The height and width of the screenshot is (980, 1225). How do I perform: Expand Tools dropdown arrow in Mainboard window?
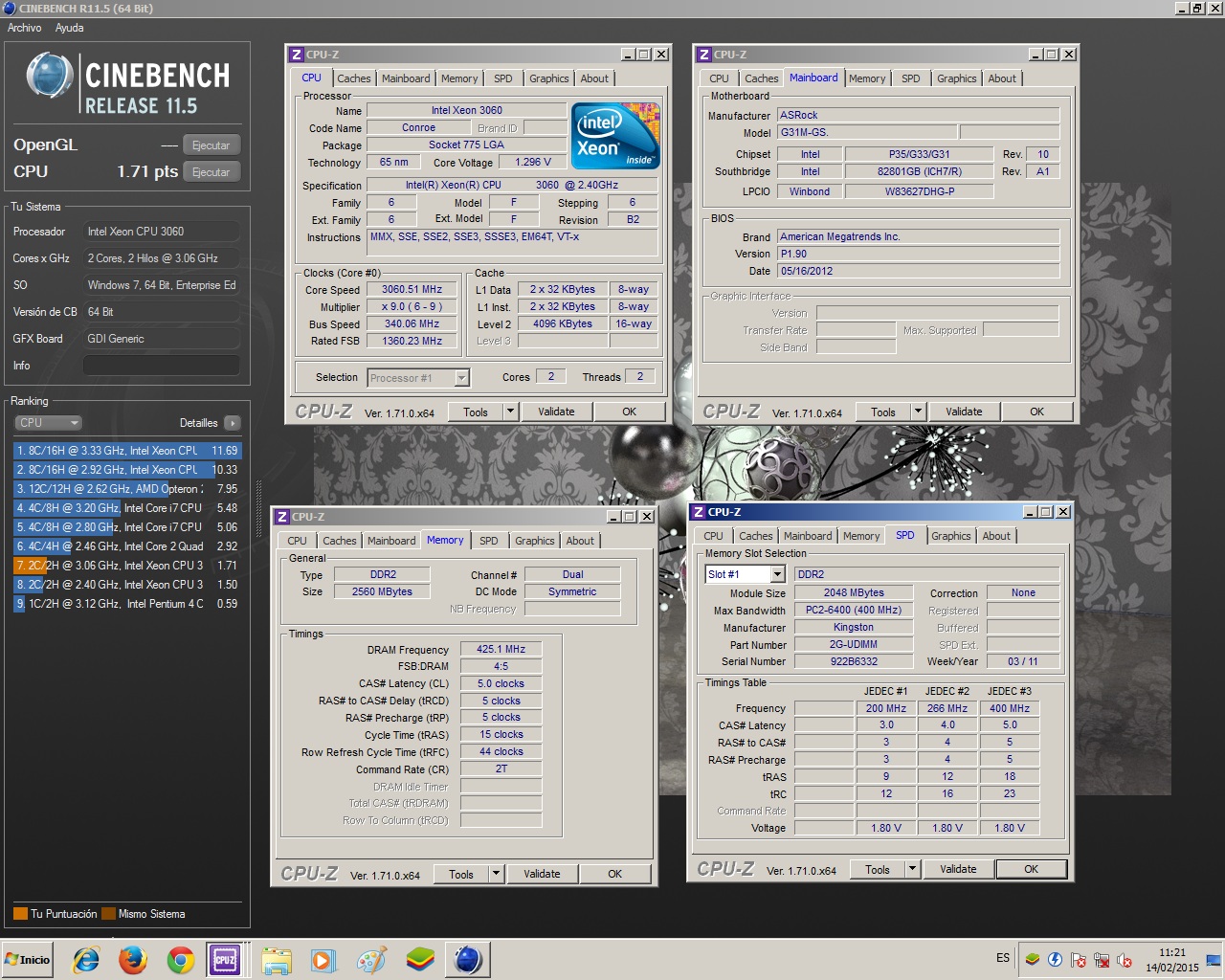coord(918,412)
